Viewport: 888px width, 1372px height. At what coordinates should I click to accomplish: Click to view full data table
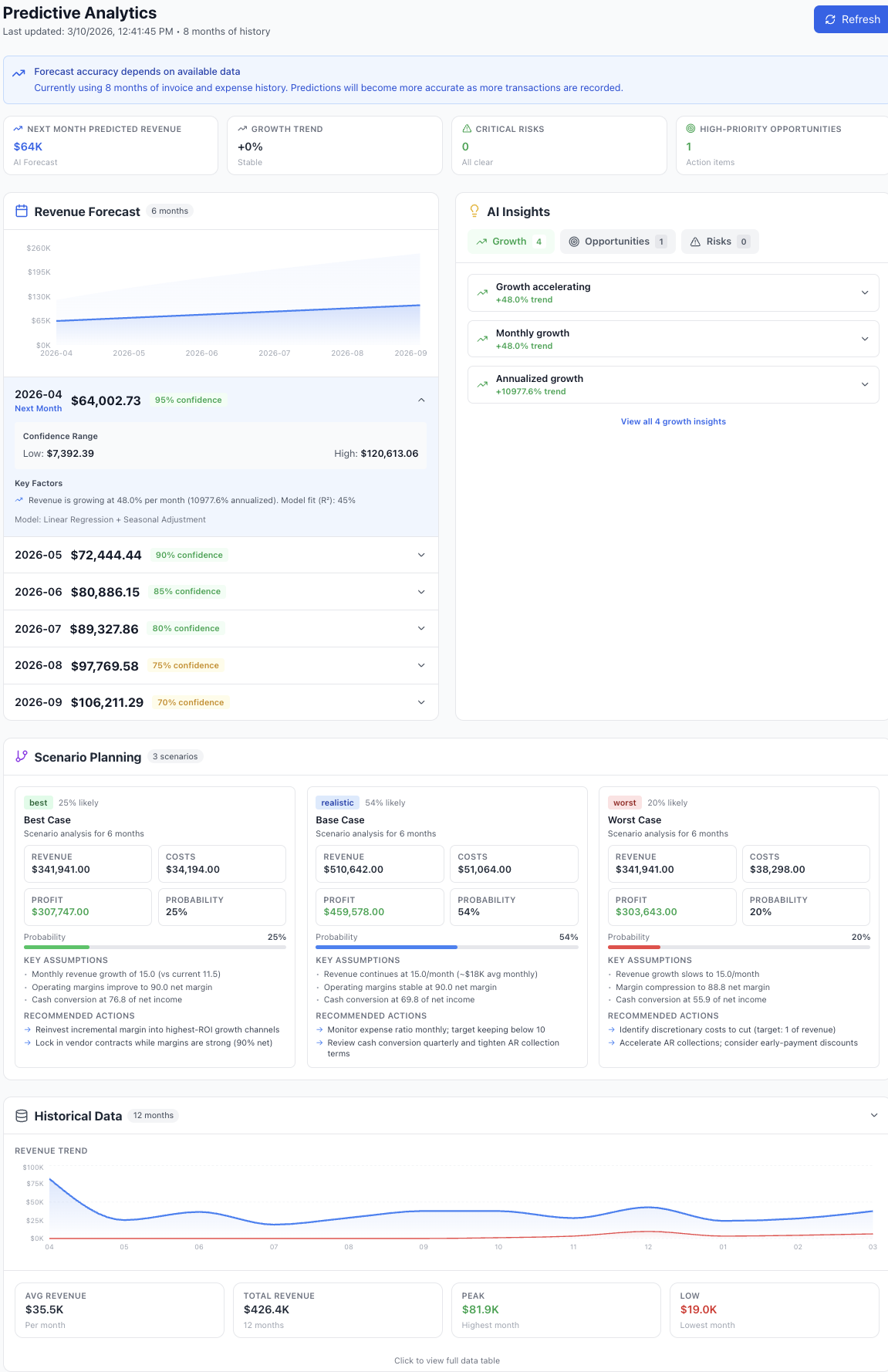click(x=447, y=1360)
